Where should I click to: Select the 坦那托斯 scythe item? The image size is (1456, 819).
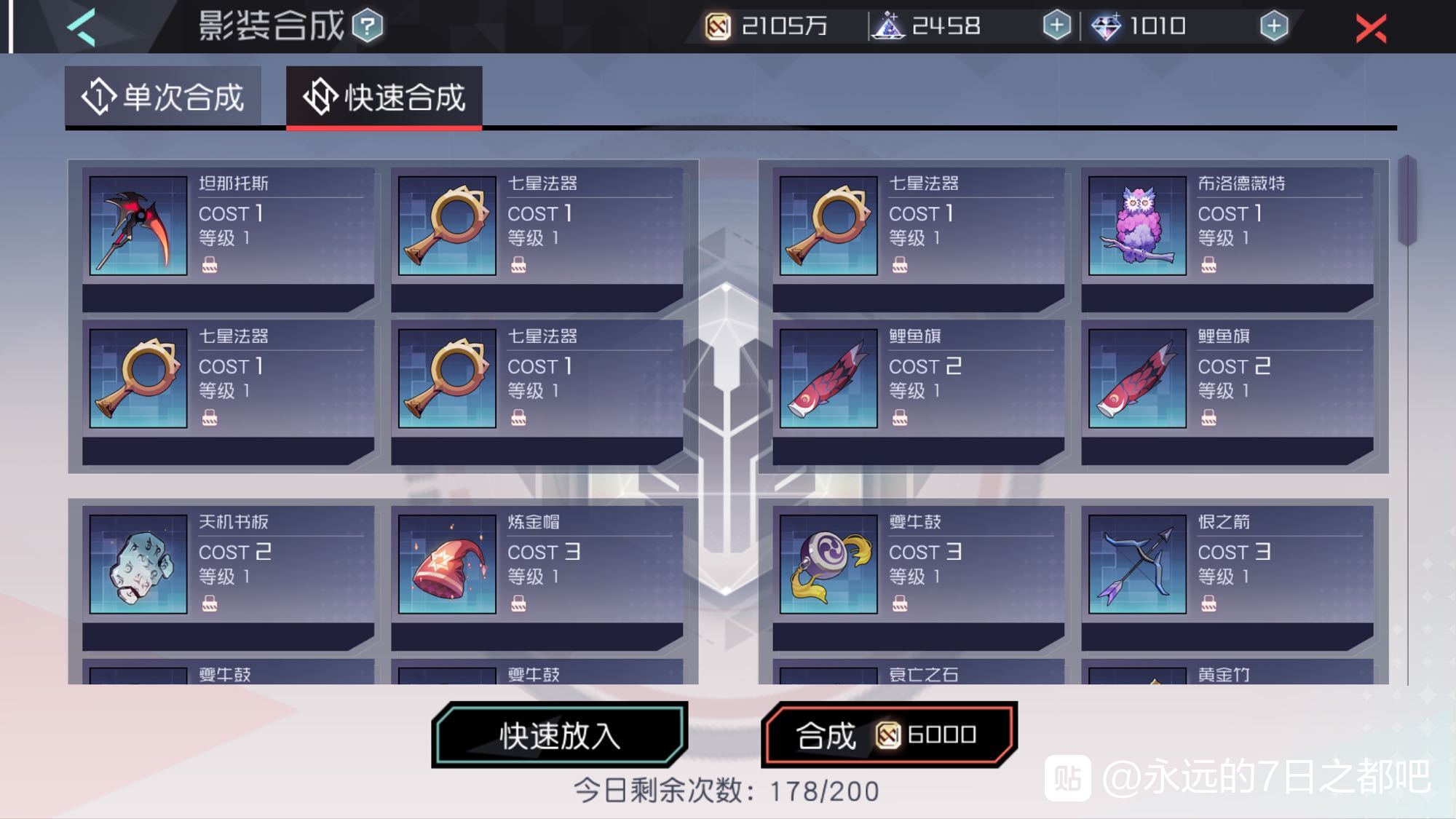(x=228, y=240)
